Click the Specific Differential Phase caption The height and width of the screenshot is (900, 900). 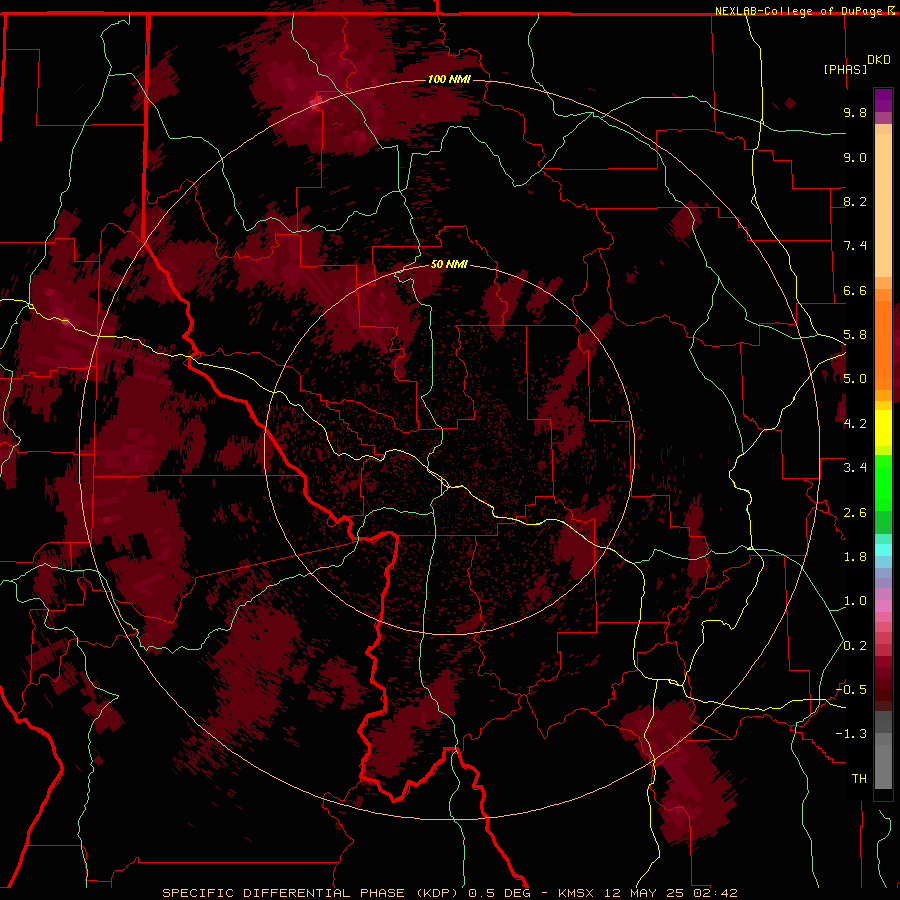[449, 893]
